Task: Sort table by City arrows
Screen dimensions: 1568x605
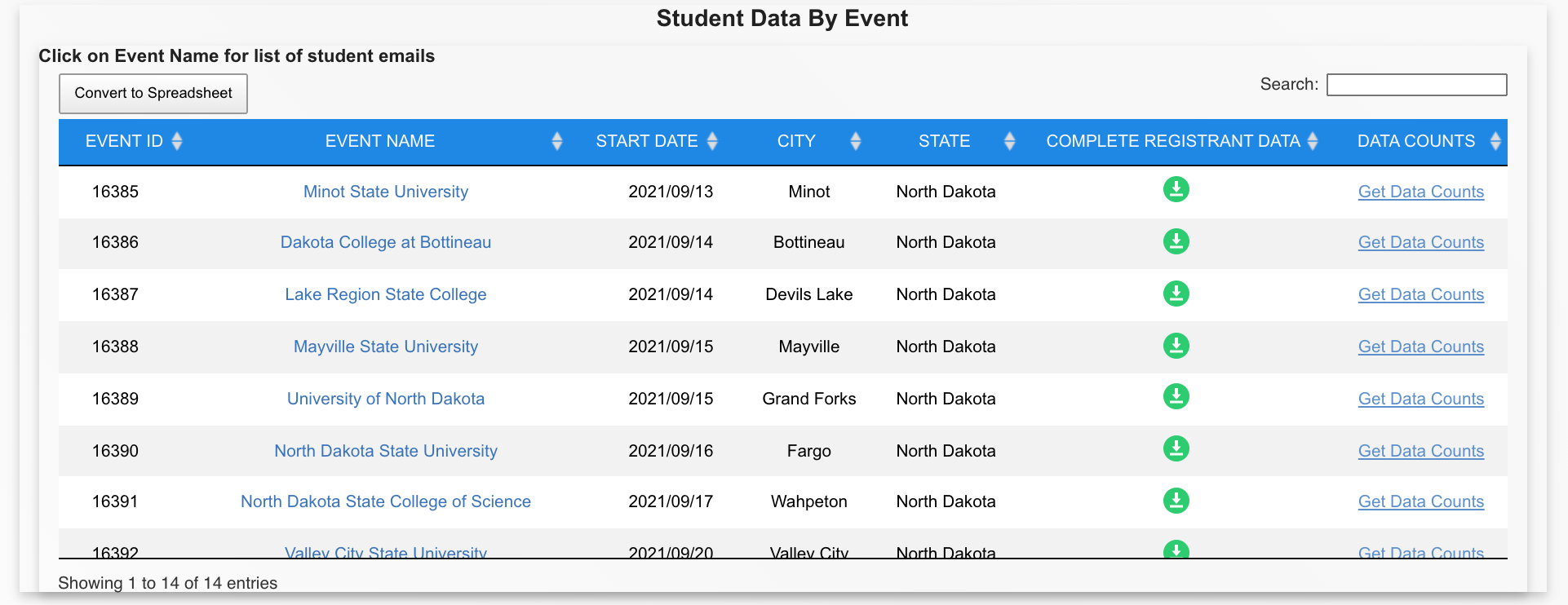Action: (856, 141)
